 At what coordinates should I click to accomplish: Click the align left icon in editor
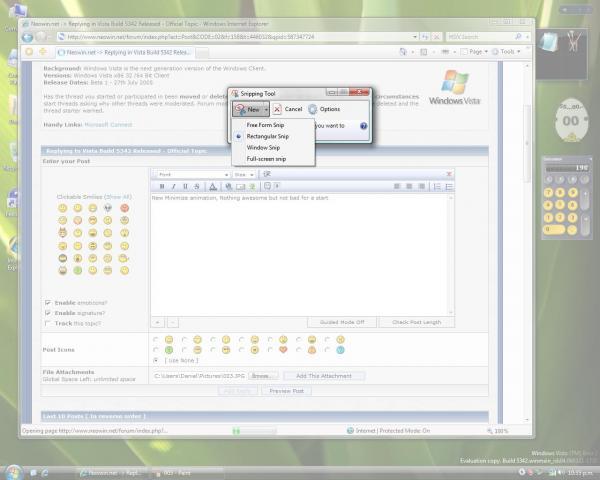pyautogui.click(x=397, y=186)
